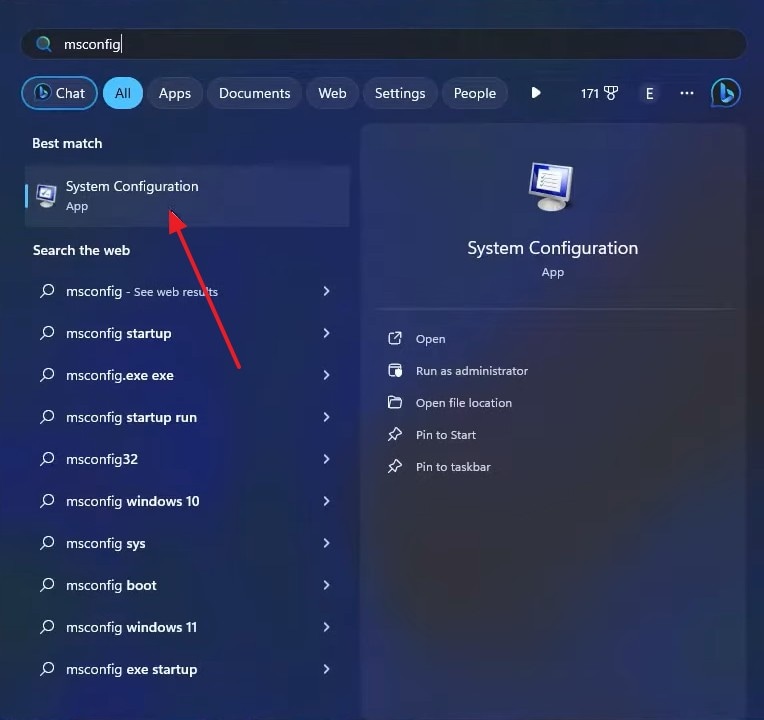
Task: Click the Run as administrator shield icon
Action: (395, 370)
